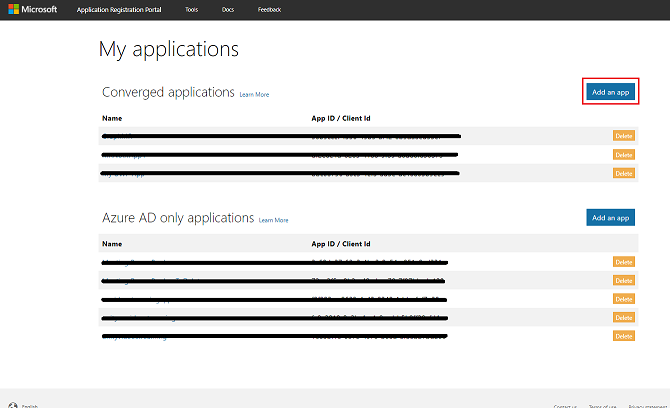Delete the second converged application
The height and width of the screenshot is (408, 670).
(624, 155)
